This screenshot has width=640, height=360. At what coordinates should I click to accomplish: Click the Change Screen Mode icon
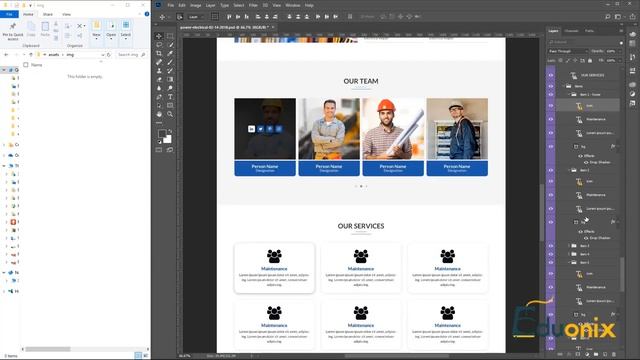click(x=170, y=150)
